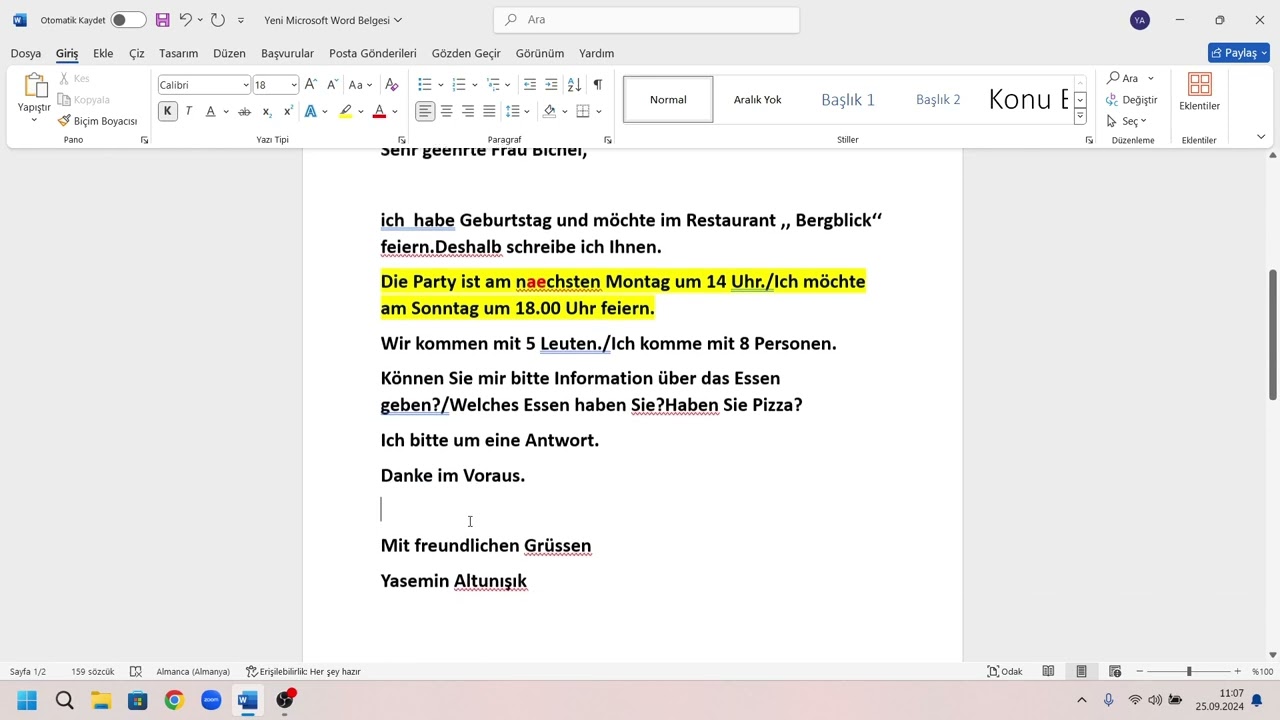Image resolution: width=1280 pixels, height=720 pixels.
Task: Toggle superscript formatting
Action: [288, 111]
